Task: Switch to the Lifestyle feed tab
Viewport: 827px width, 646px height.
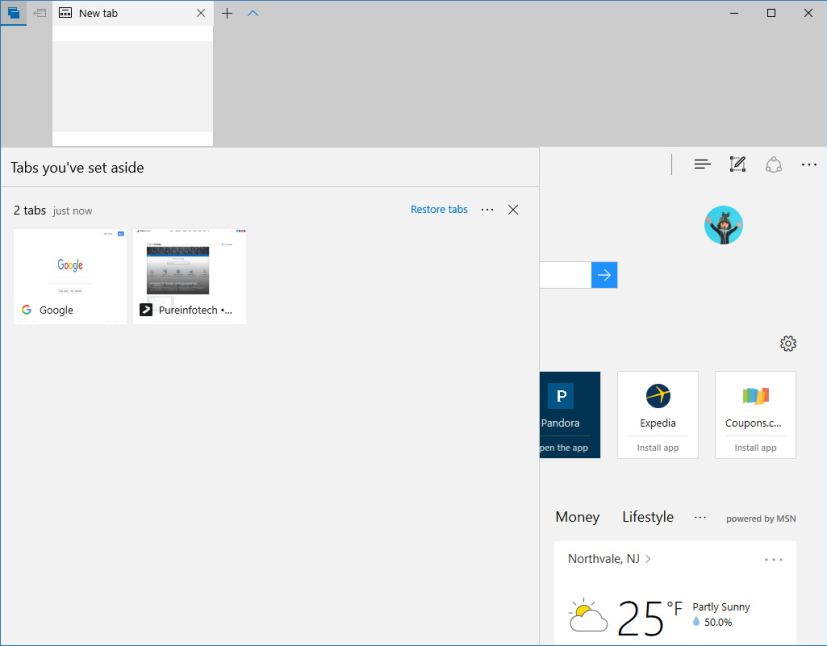Action: [x=647, y=517]
